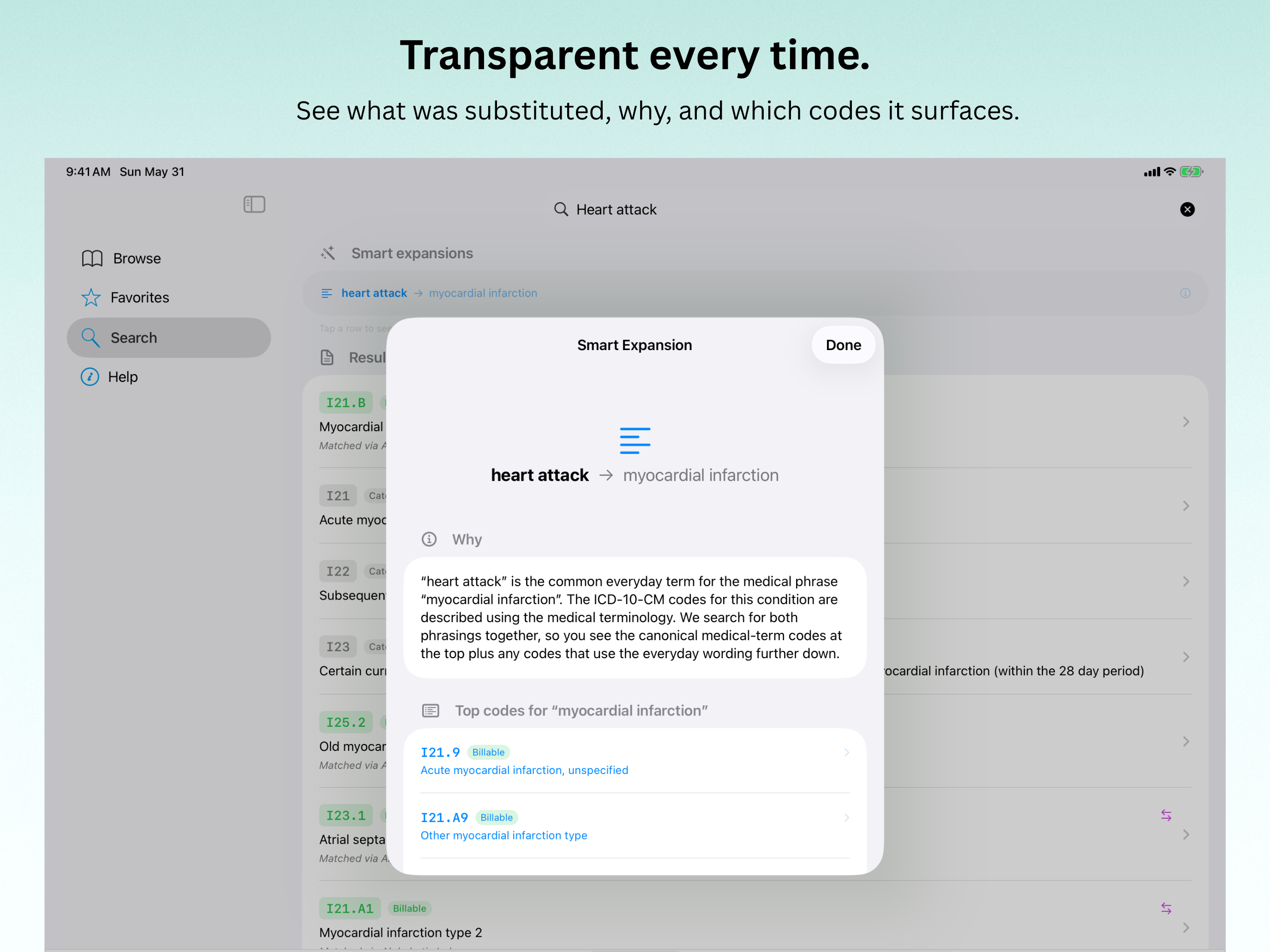Click Other myocardial infarction type description
This screenshot has height=952, width=1270.
[x=503, y=835]
